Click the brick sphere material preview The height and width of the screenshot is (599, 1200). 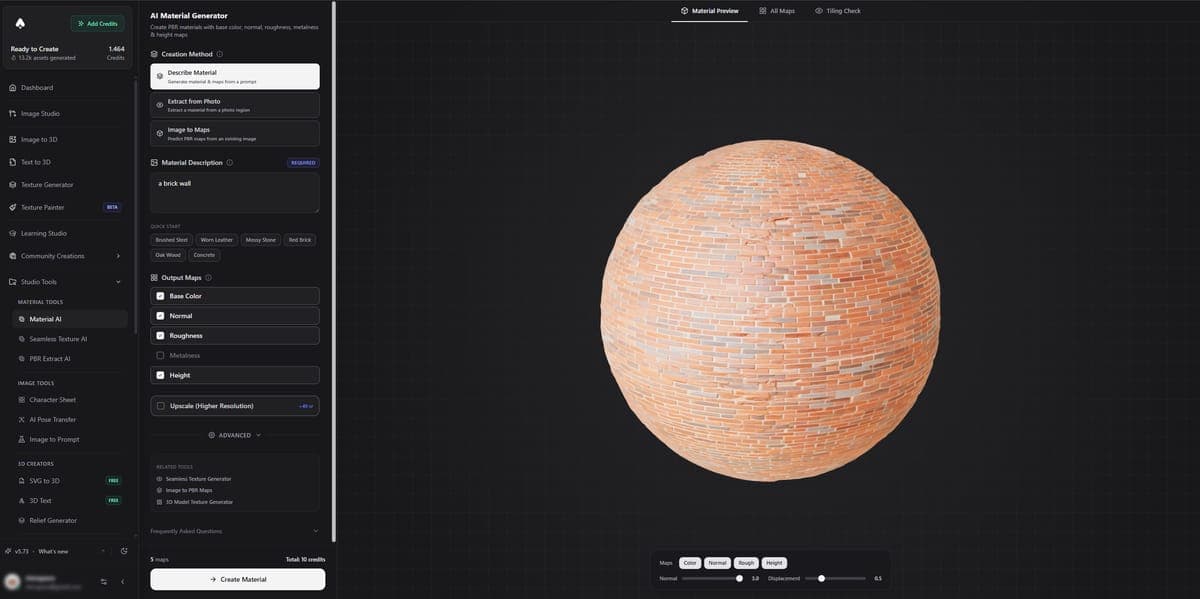pyautogui.click(x=770, y=311)
